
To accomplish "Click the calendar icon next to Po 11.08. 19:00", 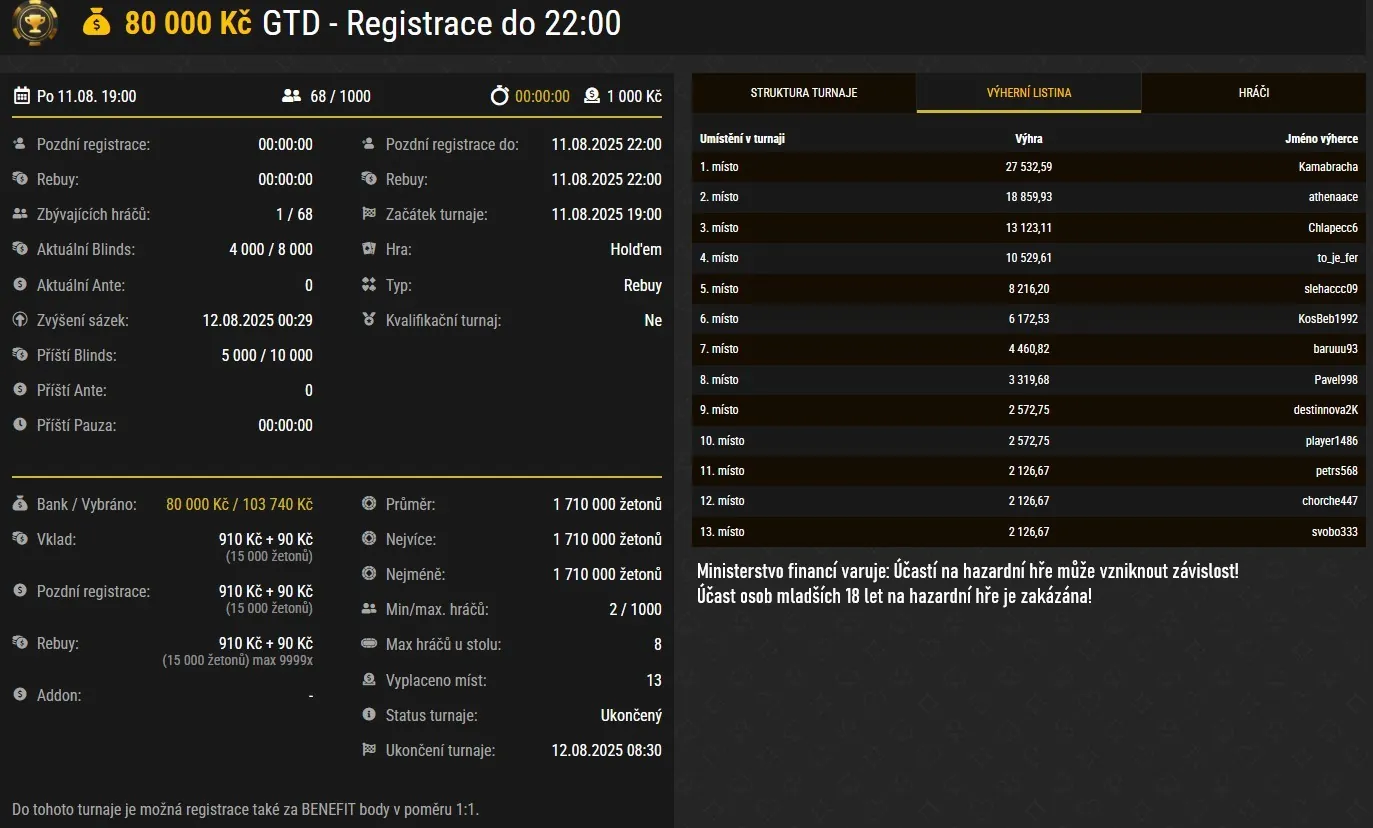I will pyautogui.click(x=21, y=96).
